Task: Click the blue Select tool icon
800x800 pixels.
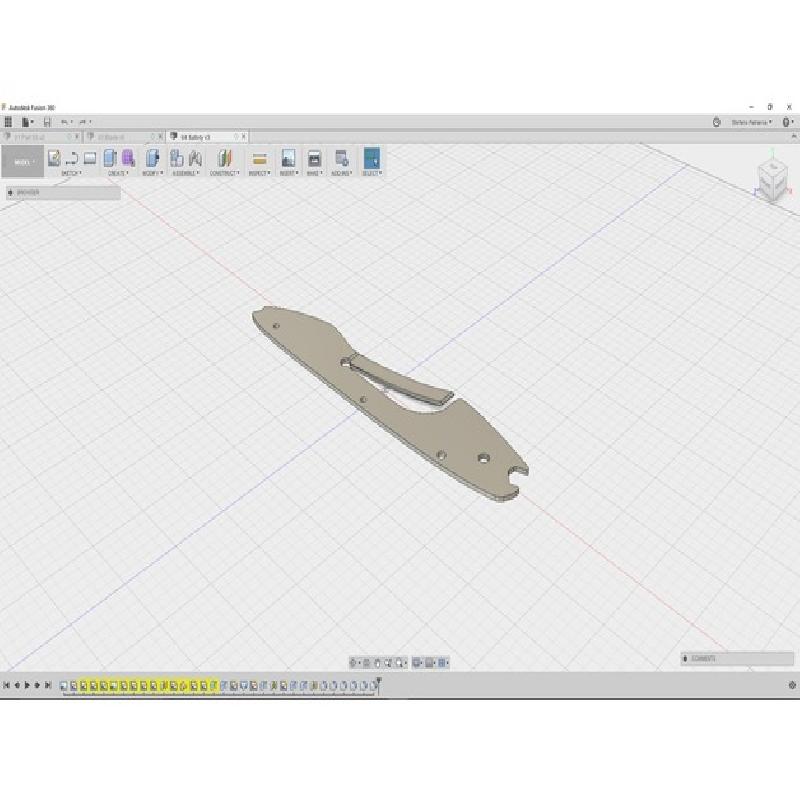Action: [x=371, y=158]
